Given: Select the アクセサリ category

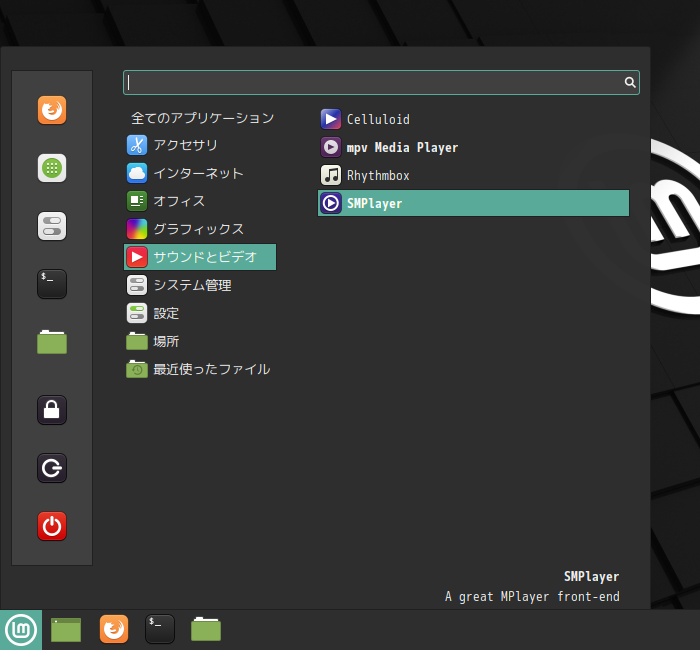Looking at the screenshot, I should [200, 145].
